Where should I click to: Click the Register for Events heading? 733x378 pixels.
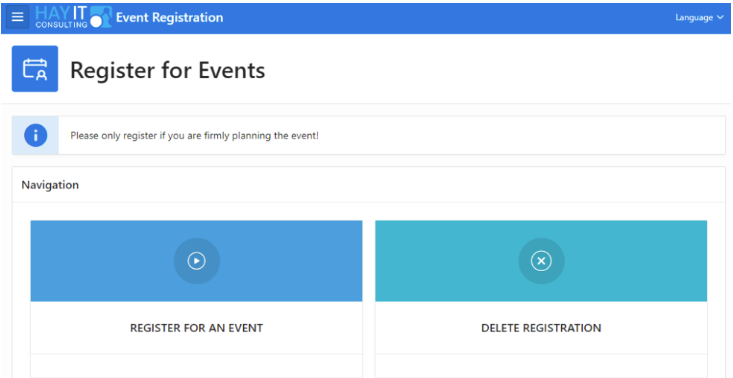pyautogui.click(x=168, y=70)
